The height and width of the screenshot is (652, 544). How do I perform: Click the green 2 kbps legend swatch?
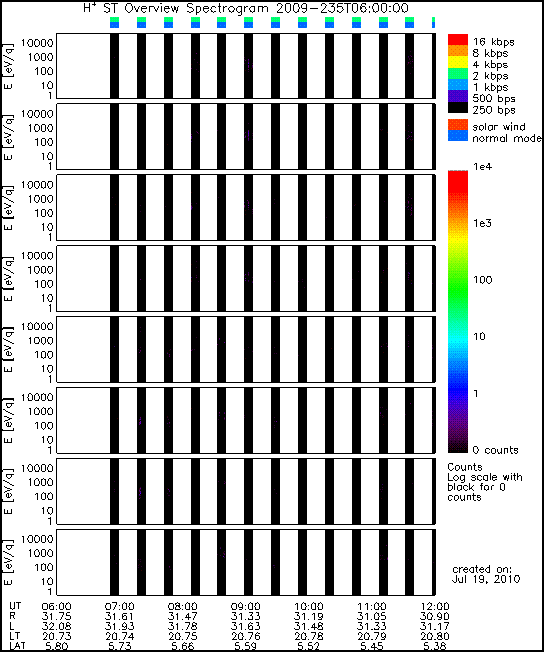tap(458, 74)
